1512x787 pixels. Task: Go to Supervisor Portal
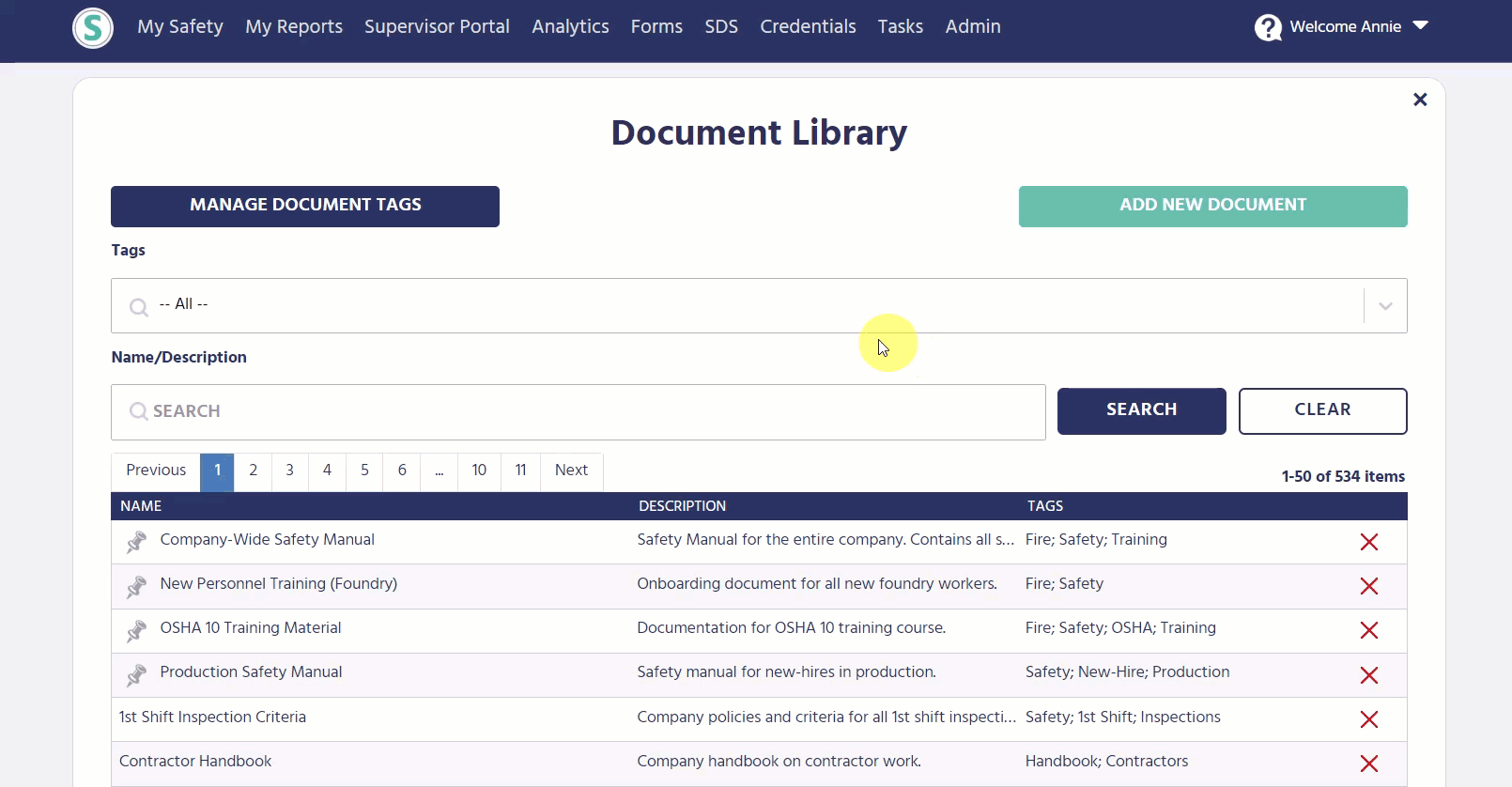click(x=437, y=26)
